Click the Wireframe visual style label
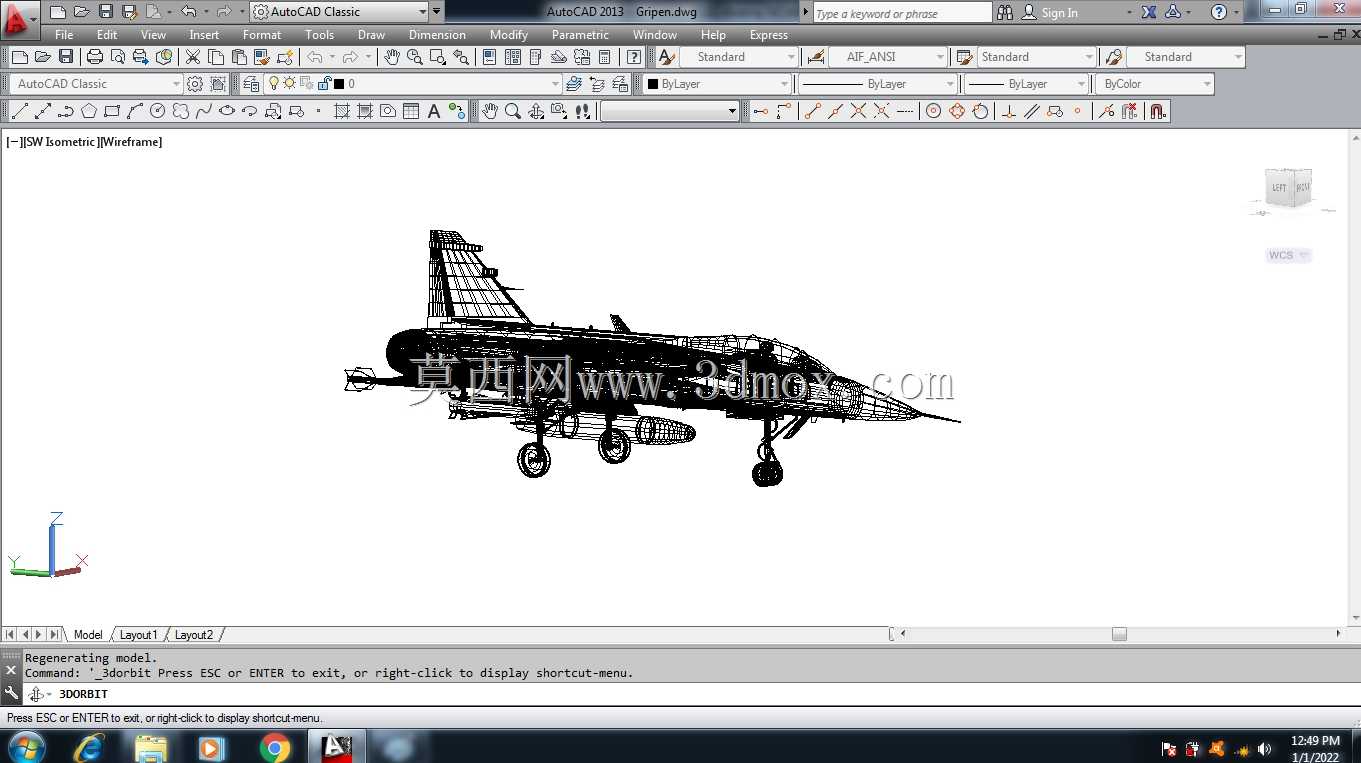 coord(131,142)
